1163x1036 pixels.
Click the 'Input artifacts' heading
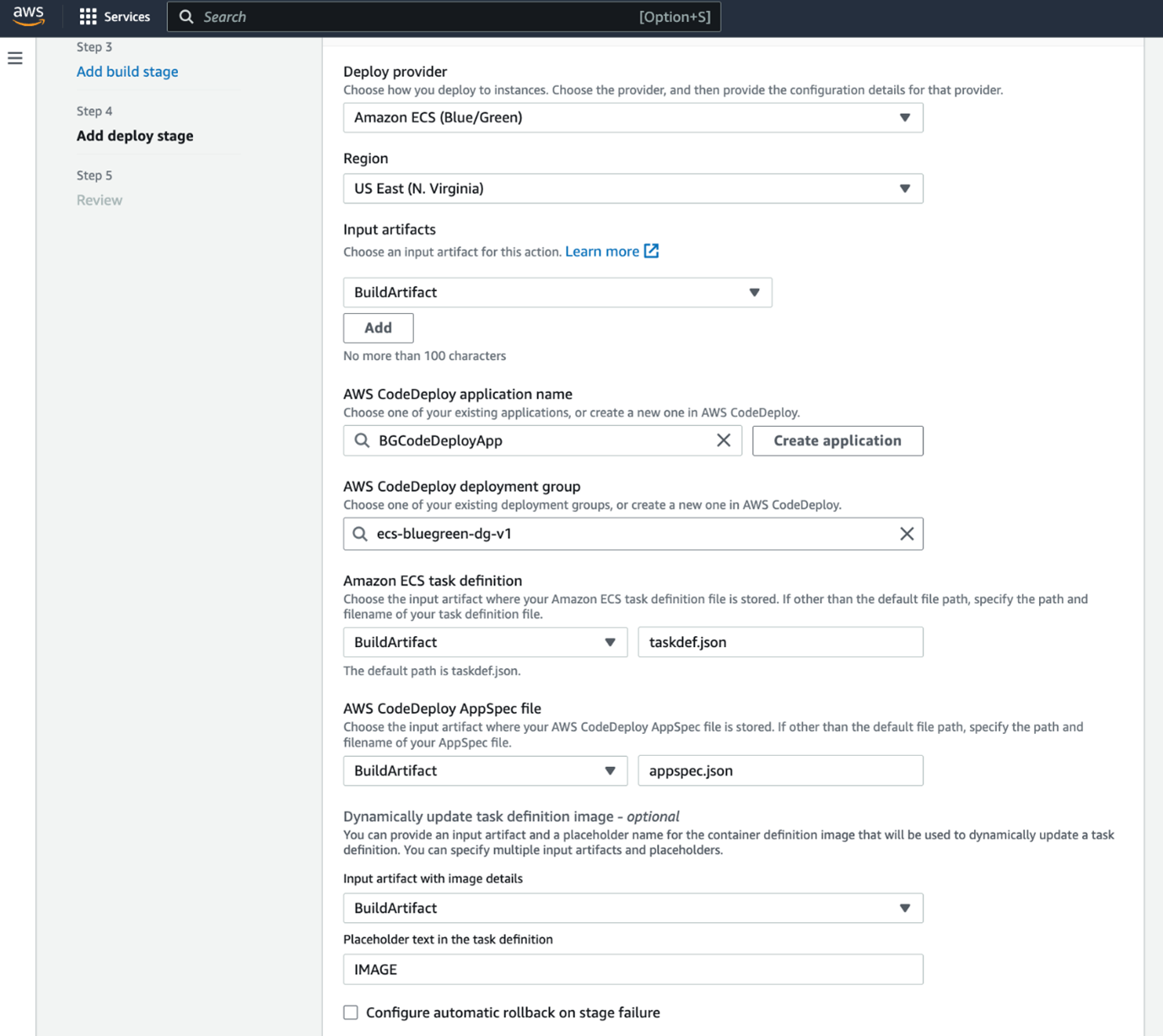point(390,229)
